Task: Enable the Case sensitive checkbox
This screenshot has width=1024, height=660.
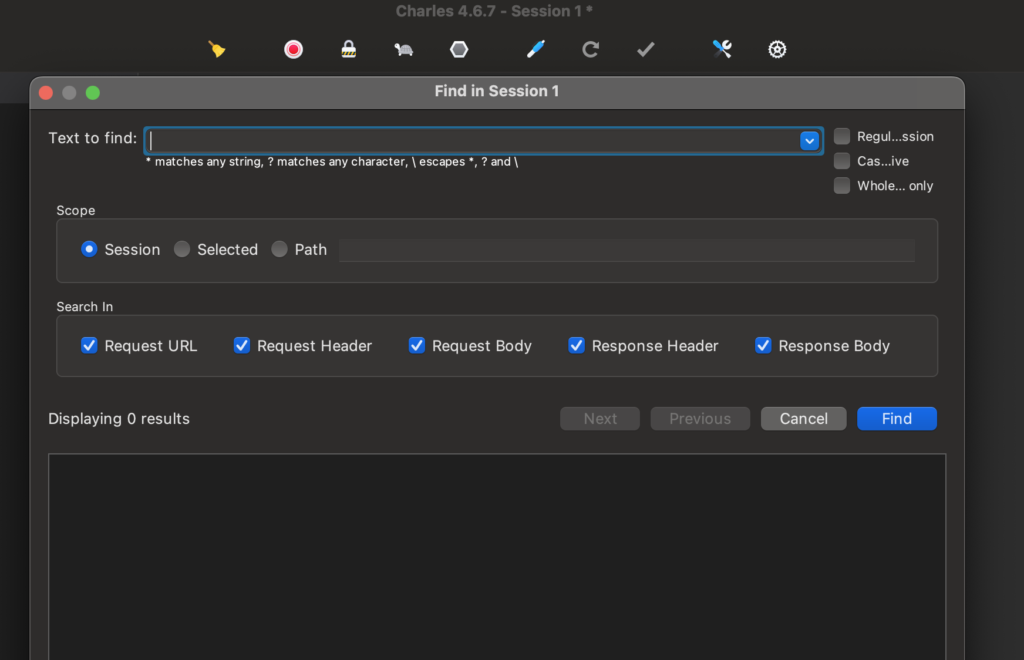Action: tap(842, 161)
